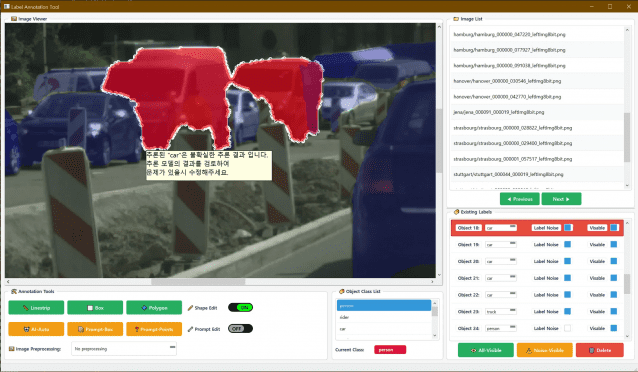Open the Image Preprocessing dropdown
This screenshot has width=638, height=372.
coord(124,348)
